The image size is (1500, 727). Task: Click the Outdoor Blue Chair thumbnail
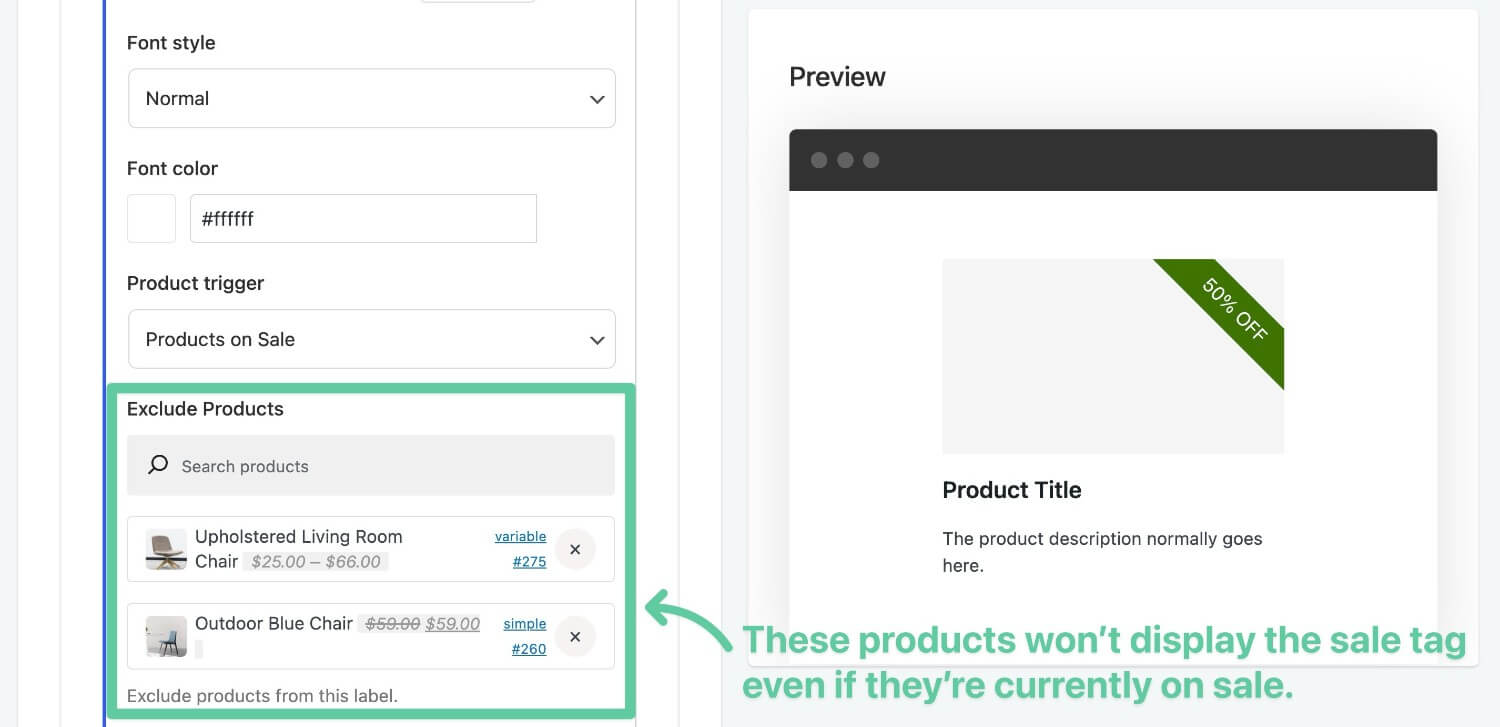pyautogui.click(x=166, y=636)
